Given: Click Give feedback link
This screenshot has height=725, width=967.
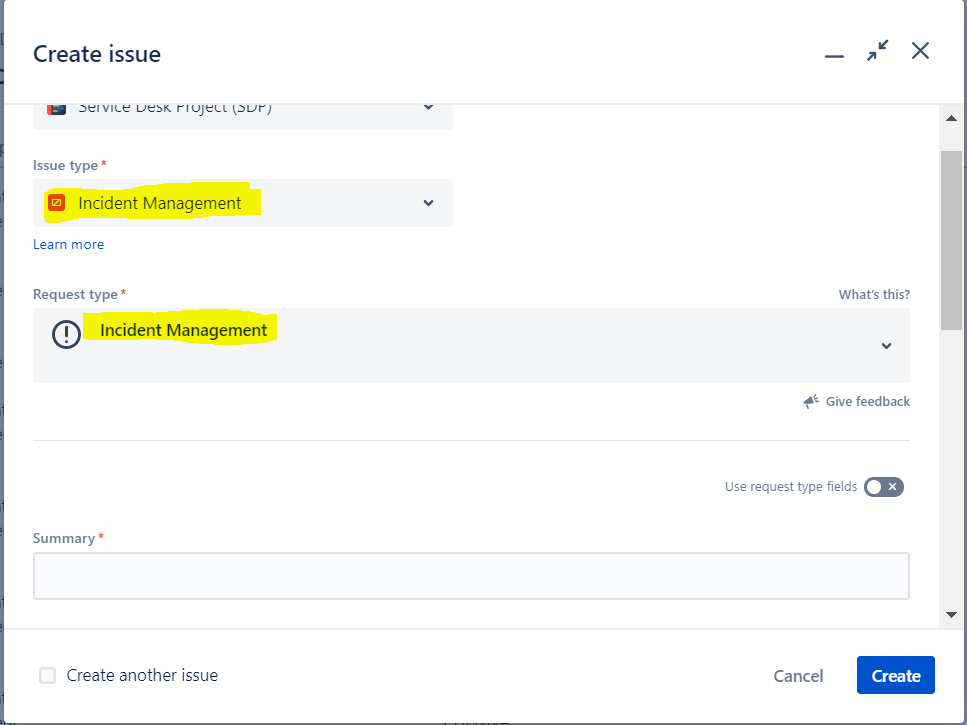Looking at the screenshot, I should pos(868,401).
